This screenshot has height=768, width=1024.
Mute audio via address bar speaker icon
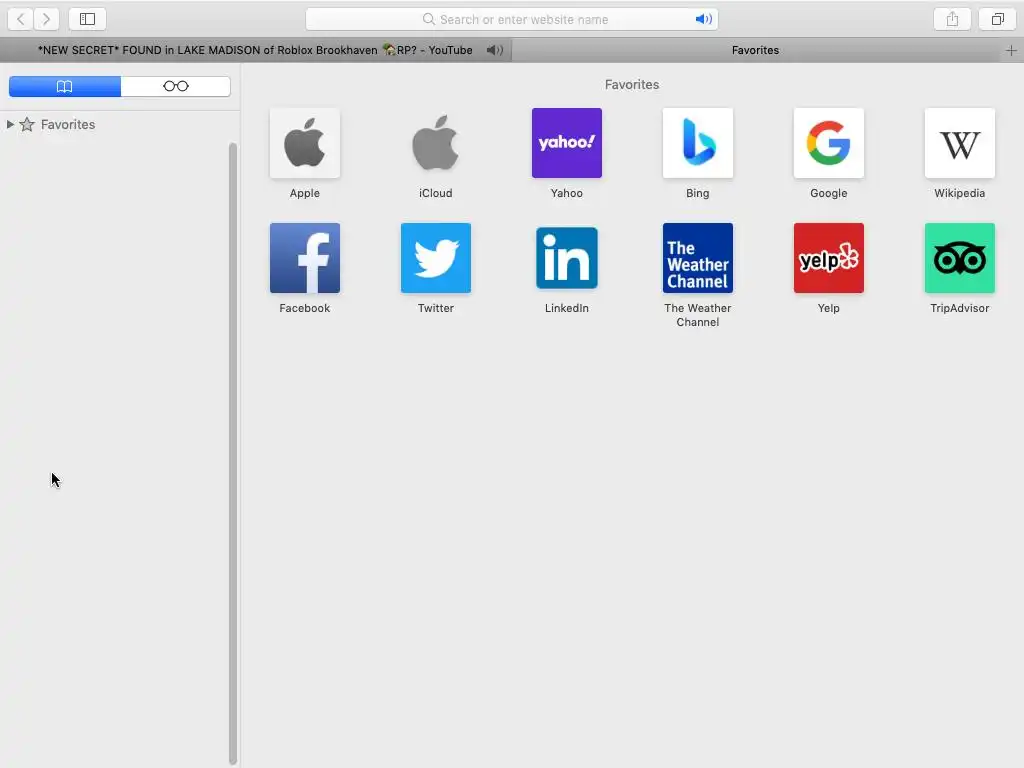point(703,19)
